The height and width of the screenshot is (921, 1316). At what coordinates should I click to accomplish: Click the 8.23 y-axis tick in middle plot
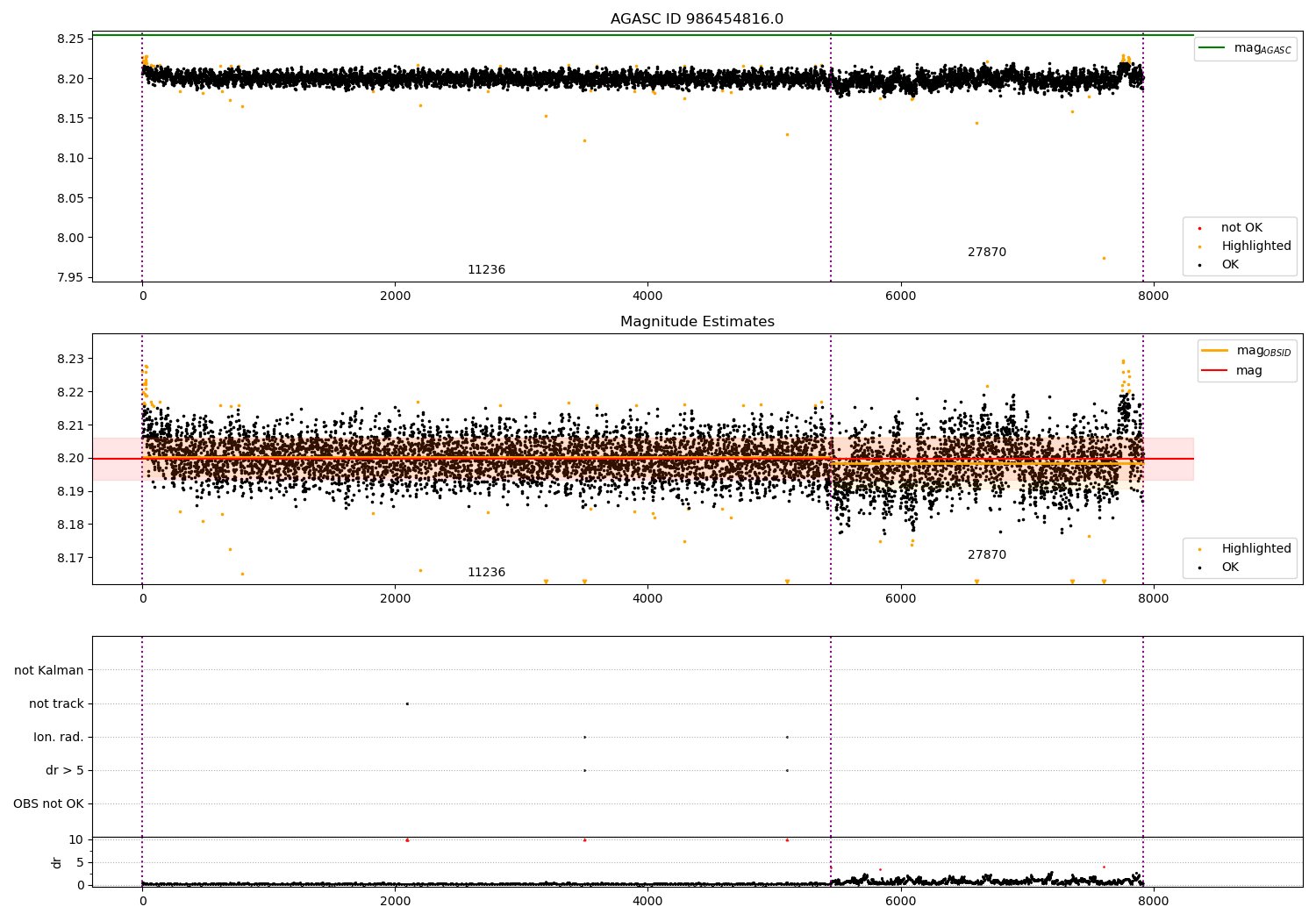tap(70, 359)
